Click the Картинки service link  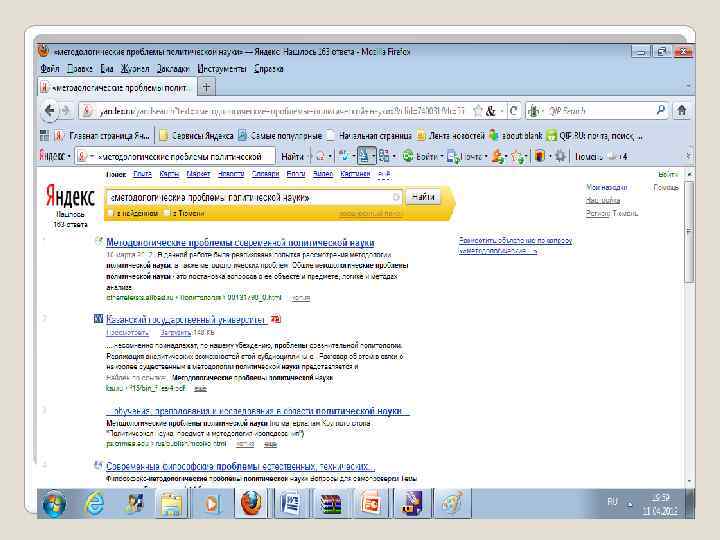355,174
